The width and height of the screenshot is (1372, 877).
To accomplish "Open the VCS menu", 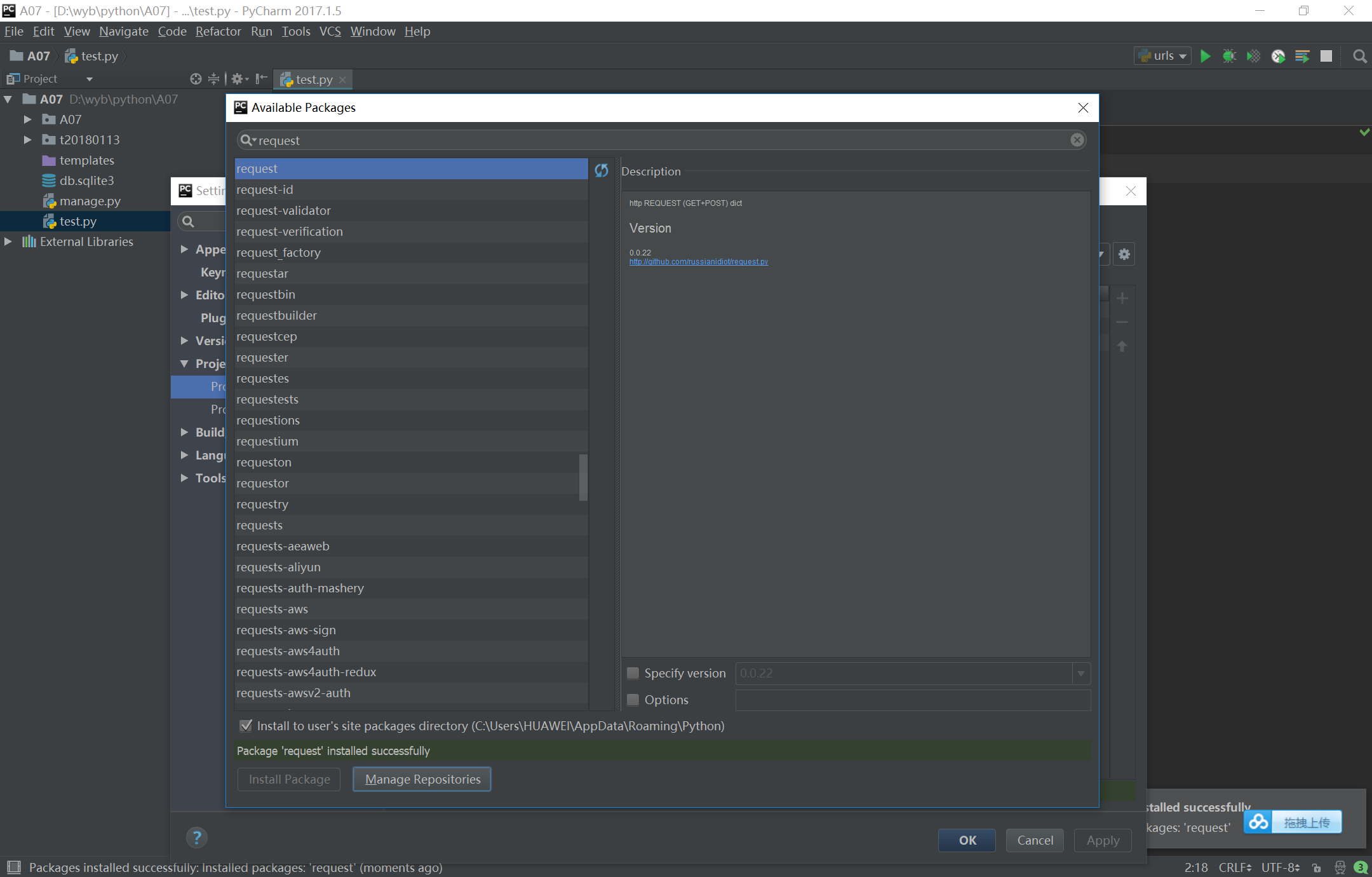I will [330, 31].
